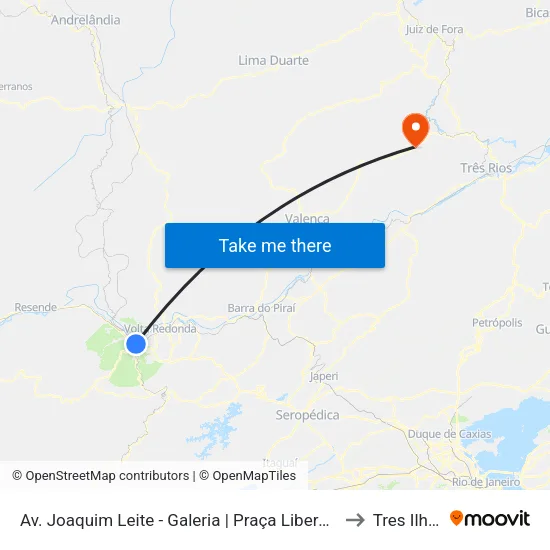Select the orange destination pin marker
This screenshot has width=550, height=550.
415,130
